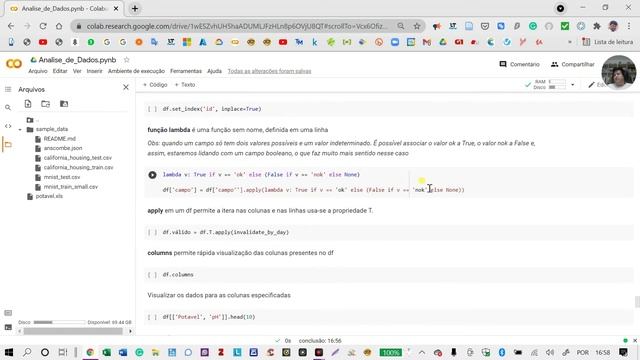Select the df.T.apply(invalidate_by_day) cell
The image size is (640, 360).
pyautogui.click(x=388, y=232)
